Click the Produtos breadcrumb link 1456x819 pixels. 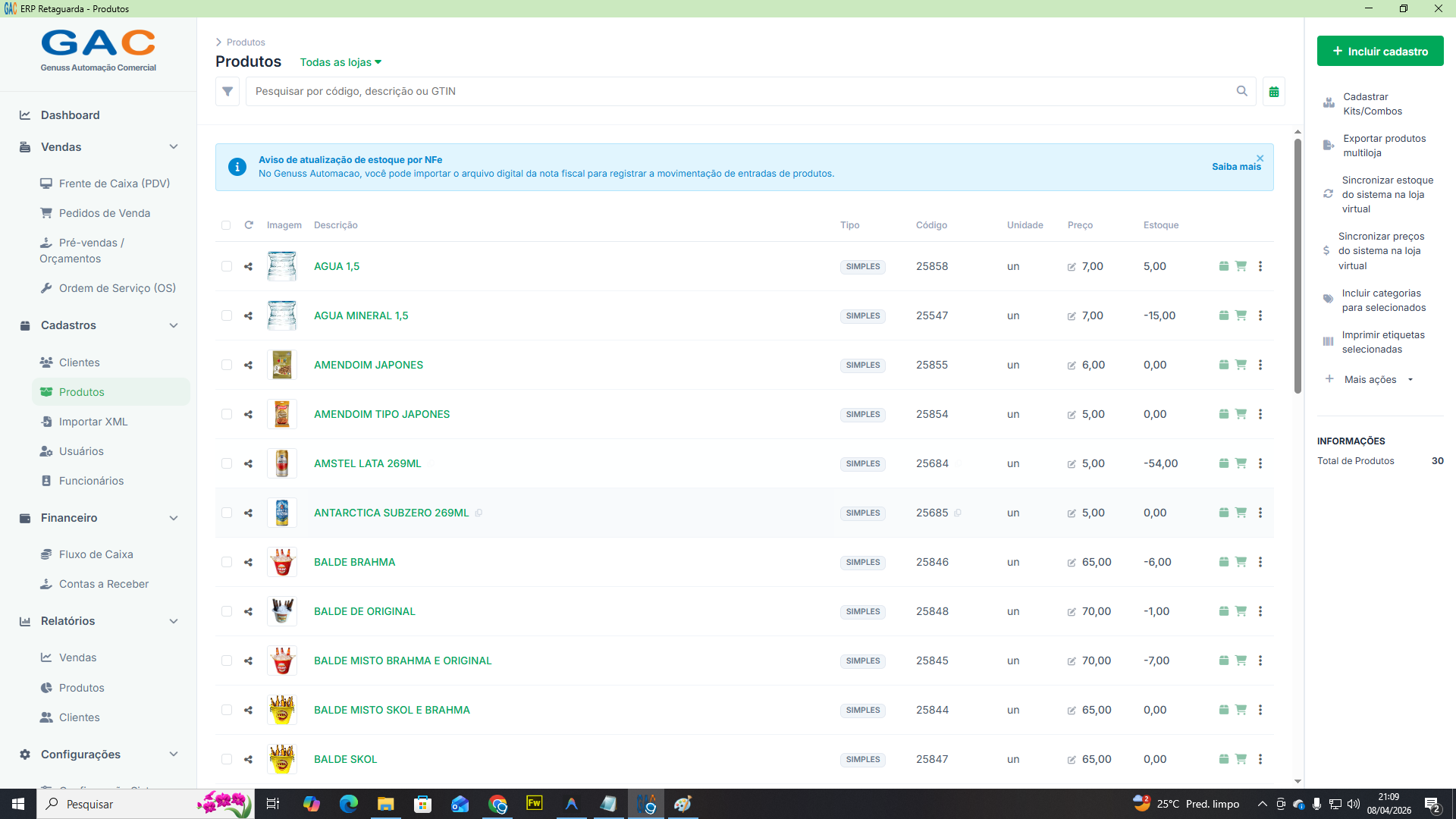click(246, 42)
